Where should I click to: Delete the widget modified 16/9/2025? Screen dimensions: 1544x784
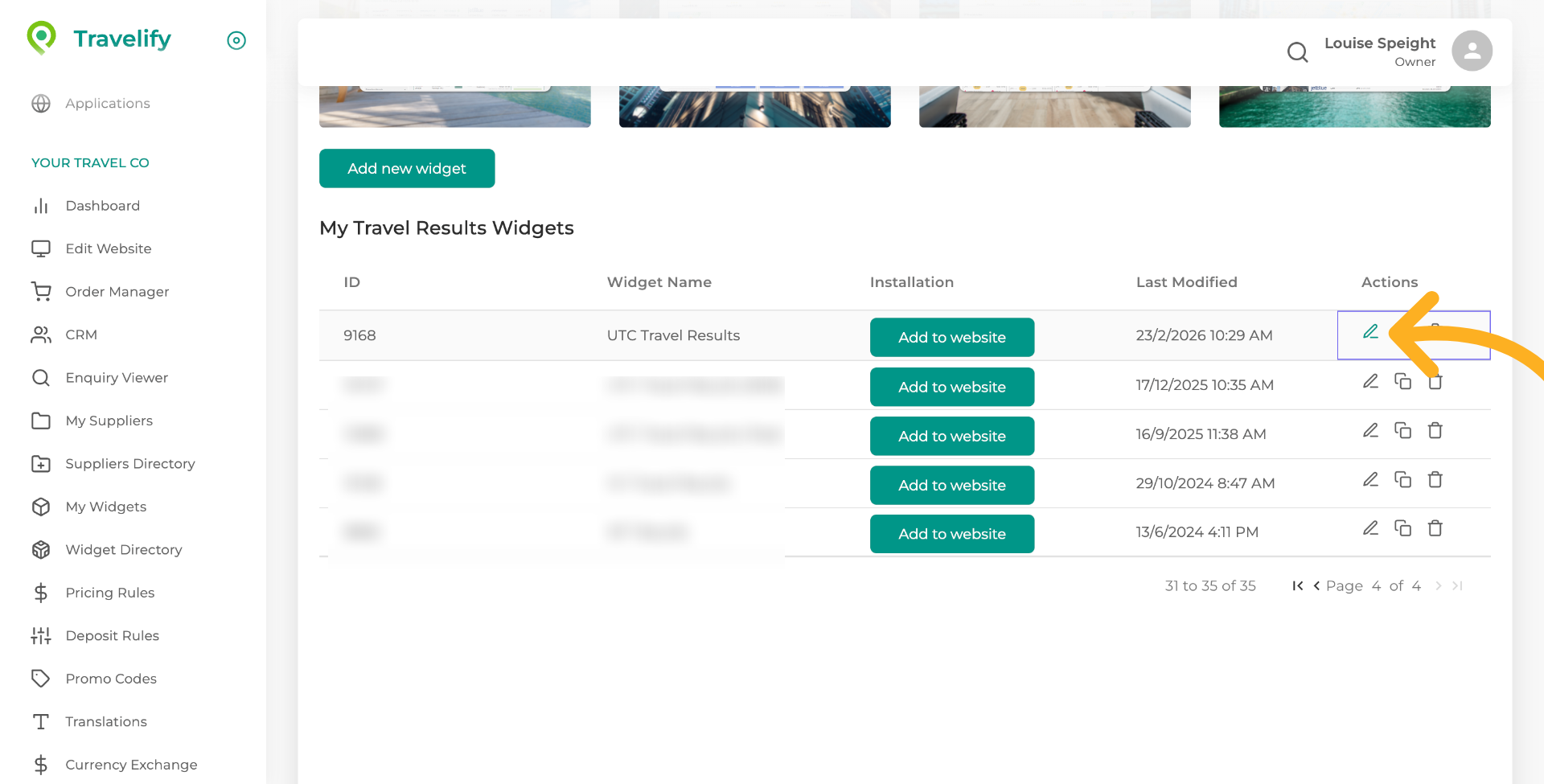click(1435, 431)
